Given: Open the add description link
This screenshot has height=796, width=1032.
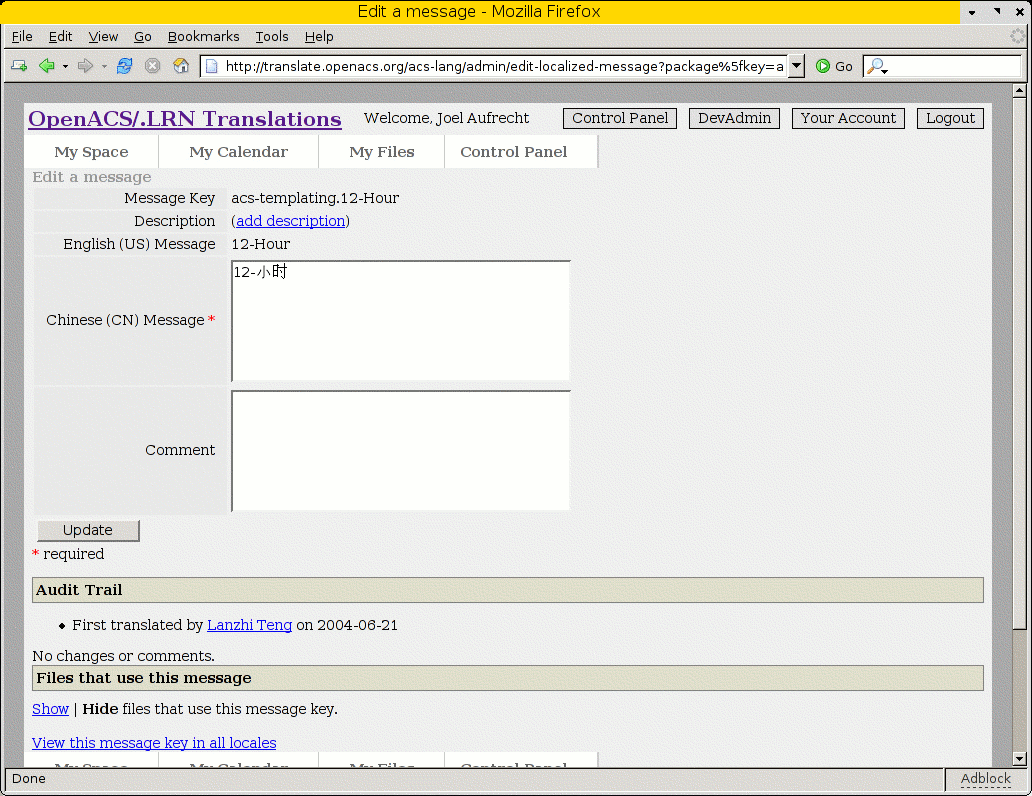Looking at the screenshot, I should (290, 221).
